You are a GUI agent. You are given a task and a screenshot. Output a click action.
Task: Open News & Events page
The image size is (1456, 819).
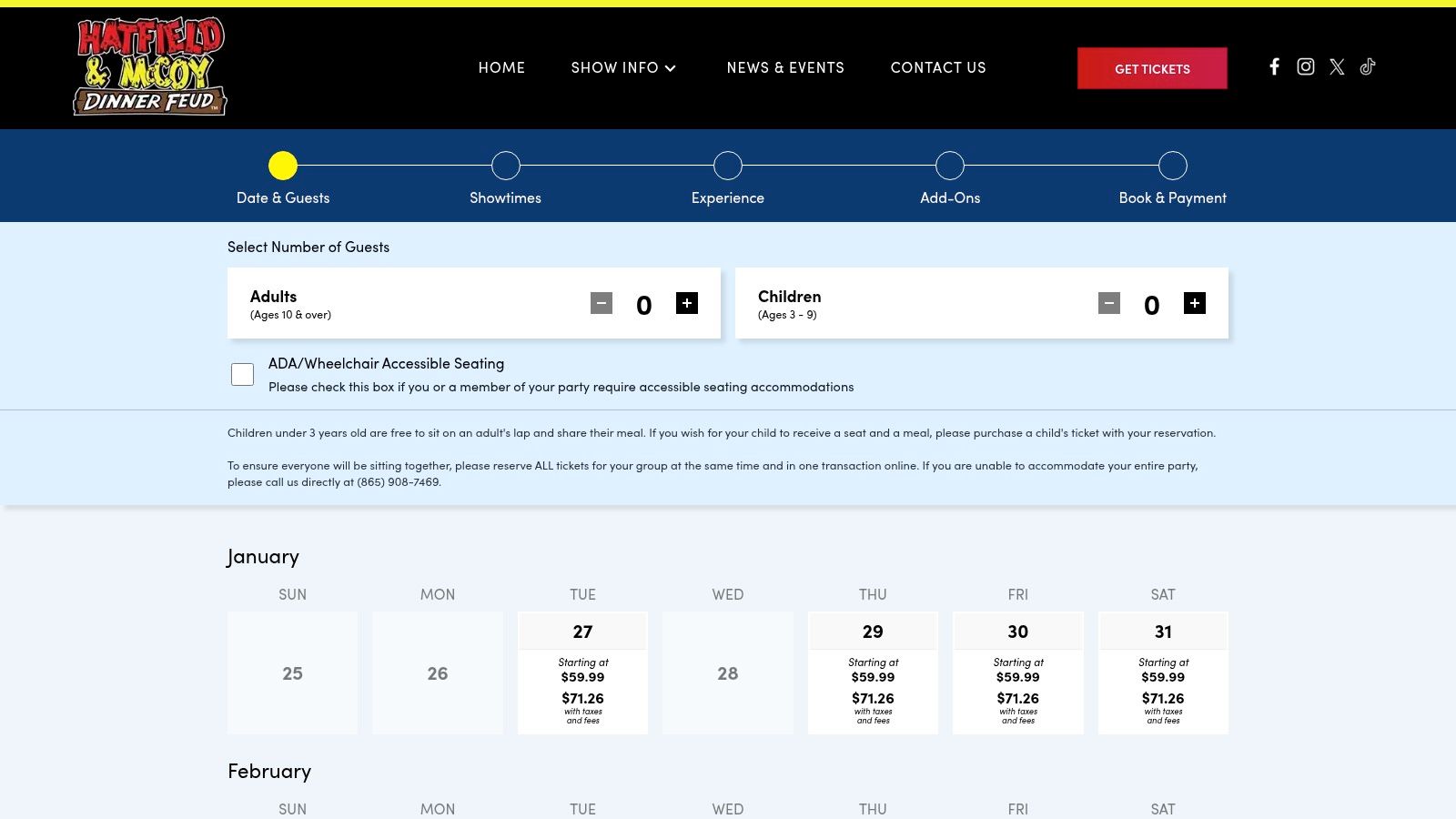click(785, 67)
